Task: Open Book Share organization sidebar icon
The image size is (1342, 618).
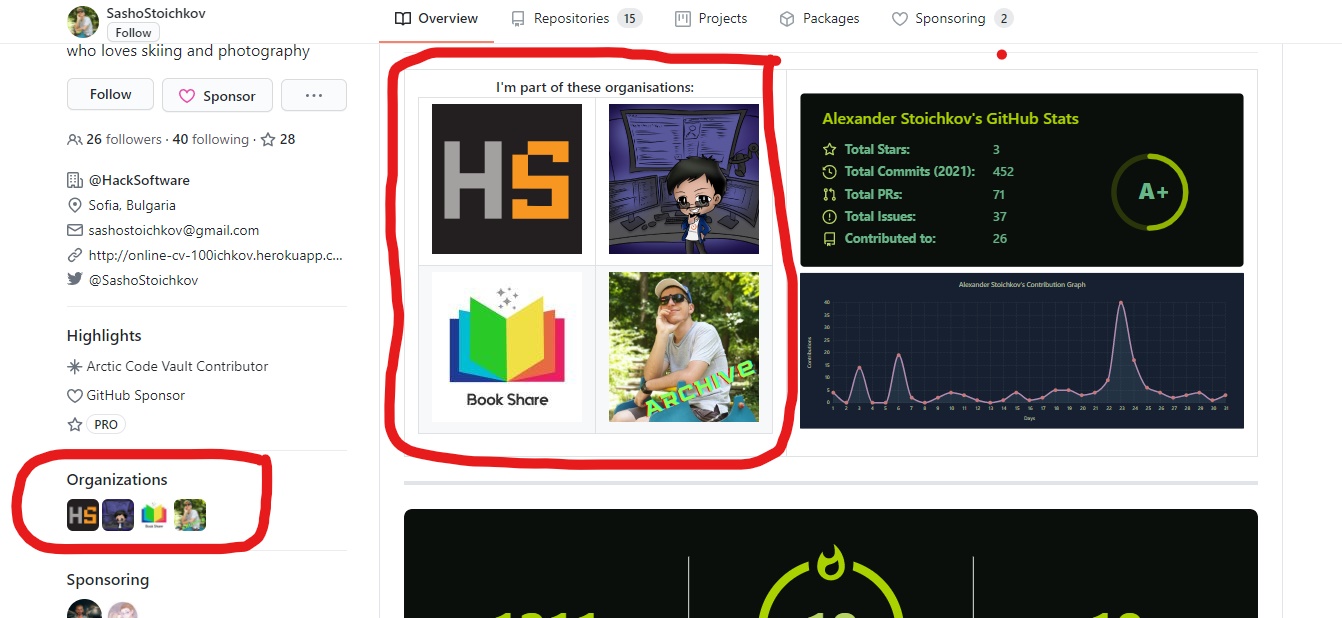Action: coord(154,515)
